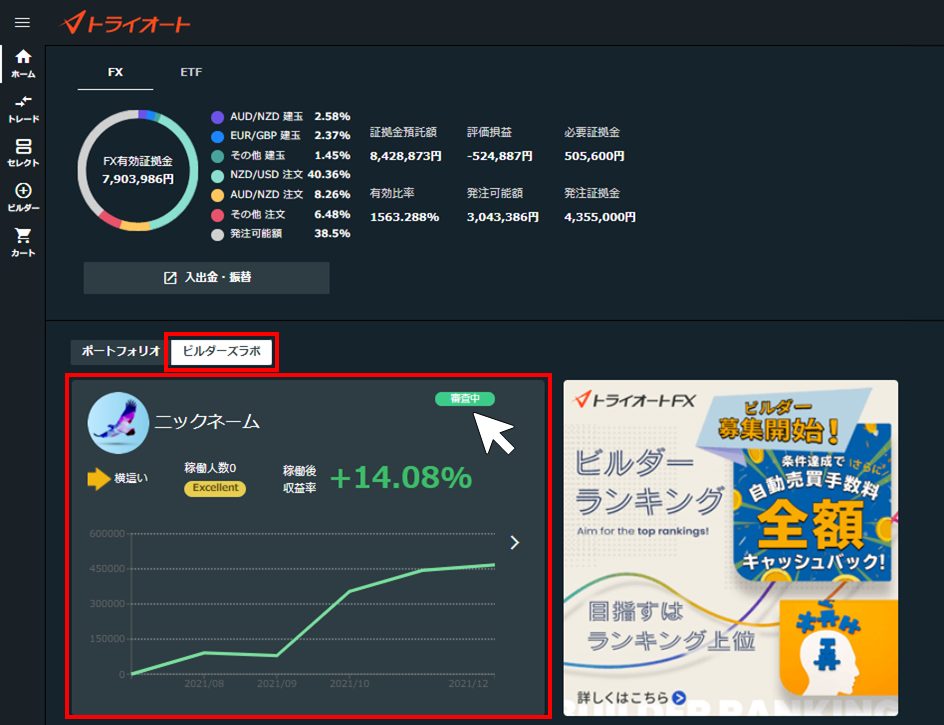Click the 稼働人数0 label
This screenshot has width=944, height=725.
(x=210, y=468)
